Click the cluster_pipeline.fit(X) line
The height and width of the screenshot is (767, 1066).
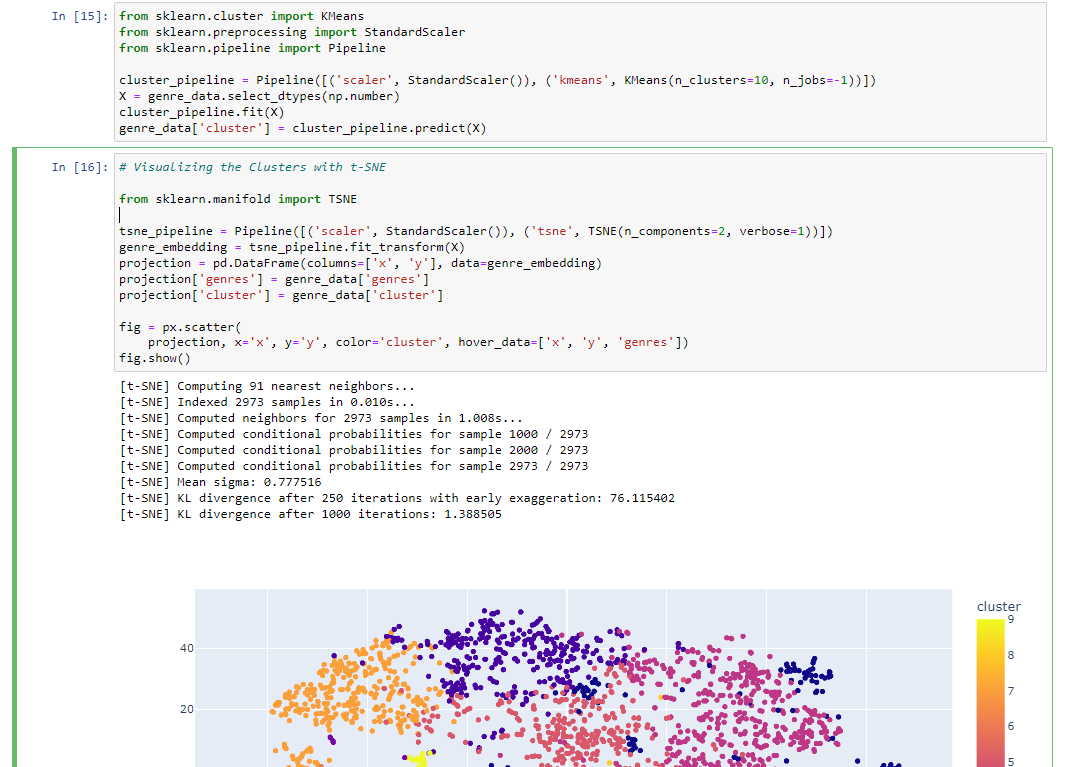202,112
